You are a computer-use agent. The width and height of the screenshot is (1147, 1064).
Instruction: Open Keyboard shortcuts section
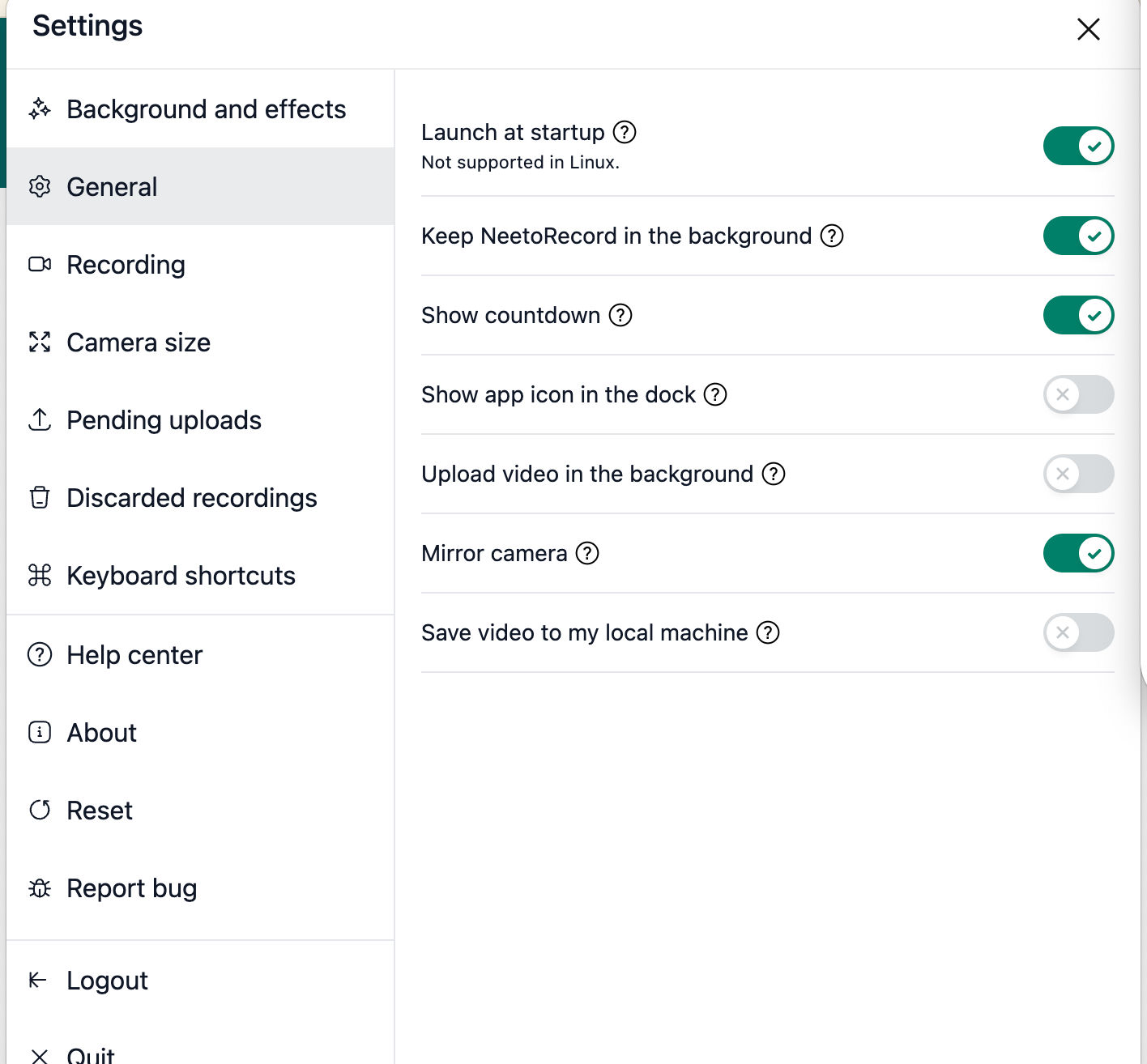tap(181, 576)
